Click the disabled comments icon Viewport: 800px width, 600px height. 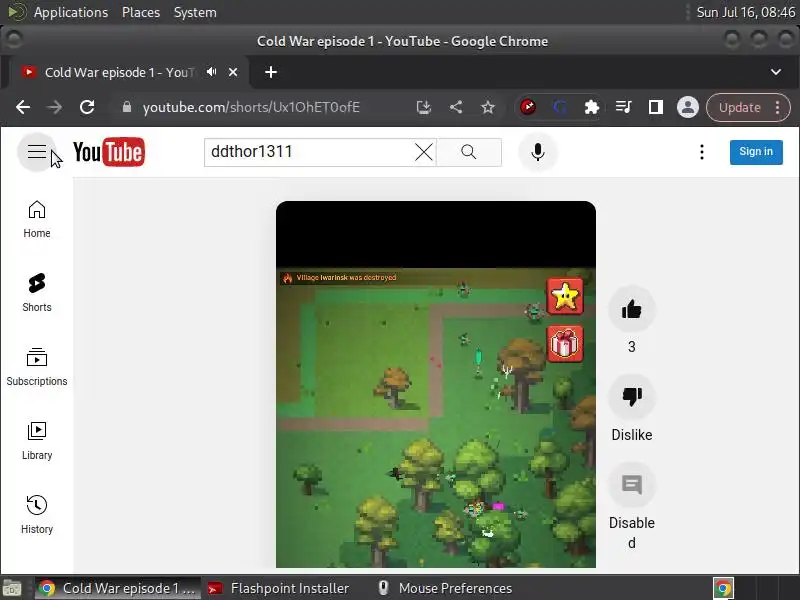(632, 485)
